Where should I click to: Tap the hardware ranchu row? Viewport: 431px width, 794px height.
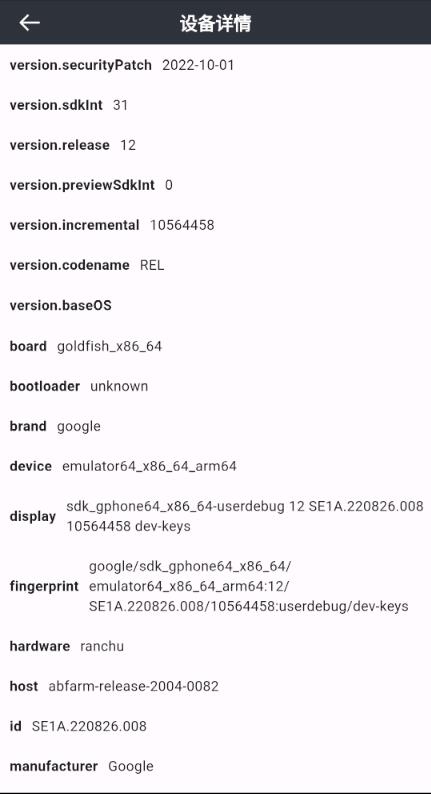click(215, 646)
